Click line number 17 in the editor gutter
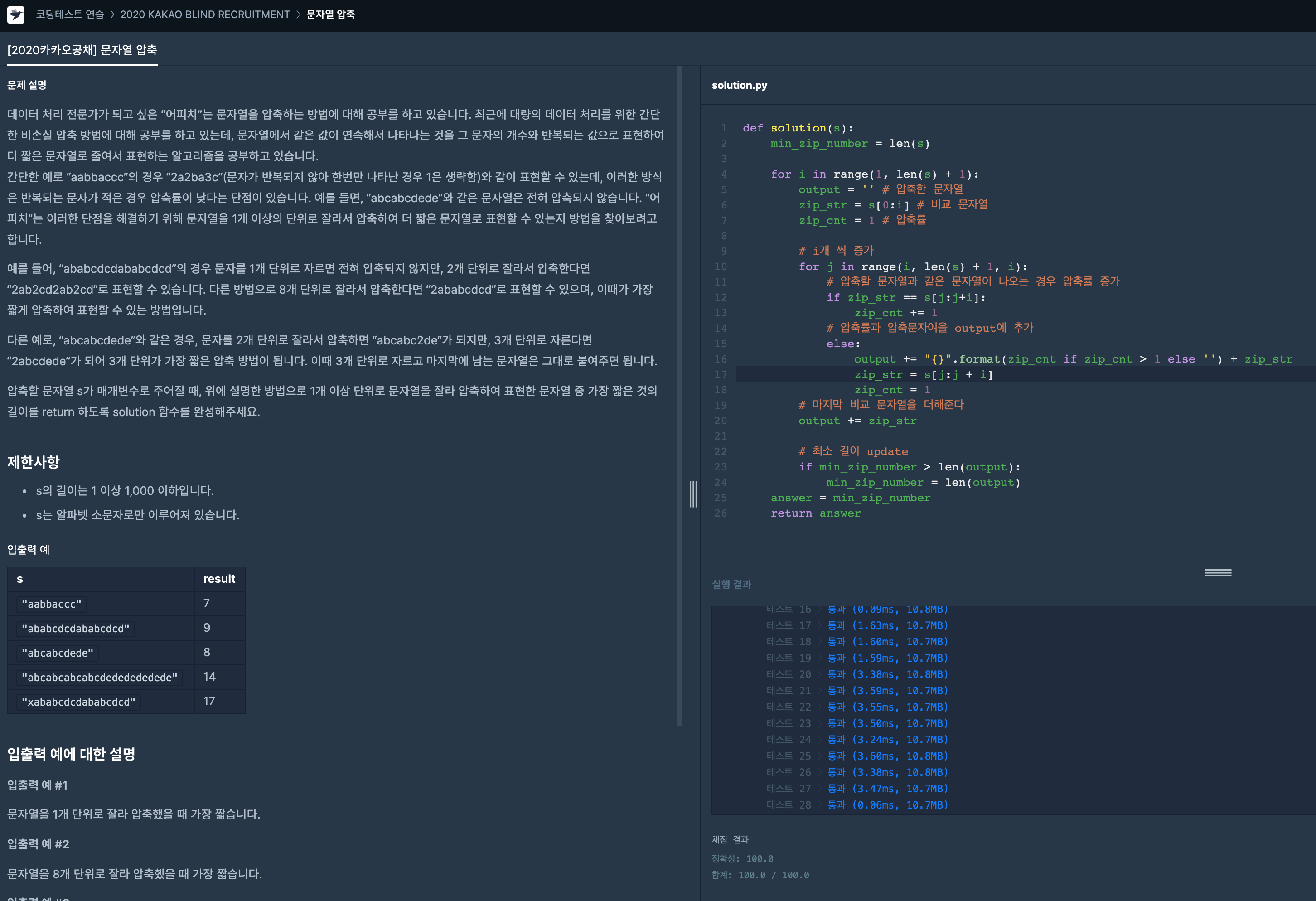Image resolution: width=1316 pixels, height=901 pixels. [x=720, y=374]
